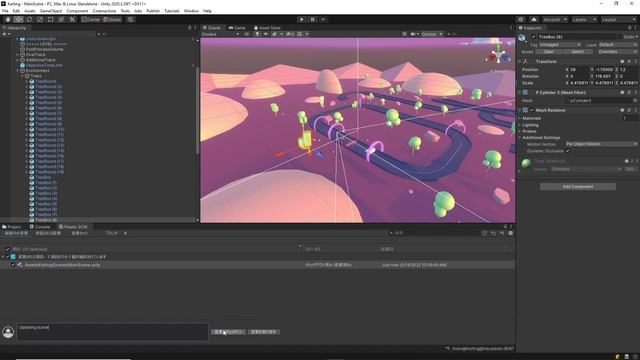
Task: Select the Rect transform tool
Action: pos(51,19)
